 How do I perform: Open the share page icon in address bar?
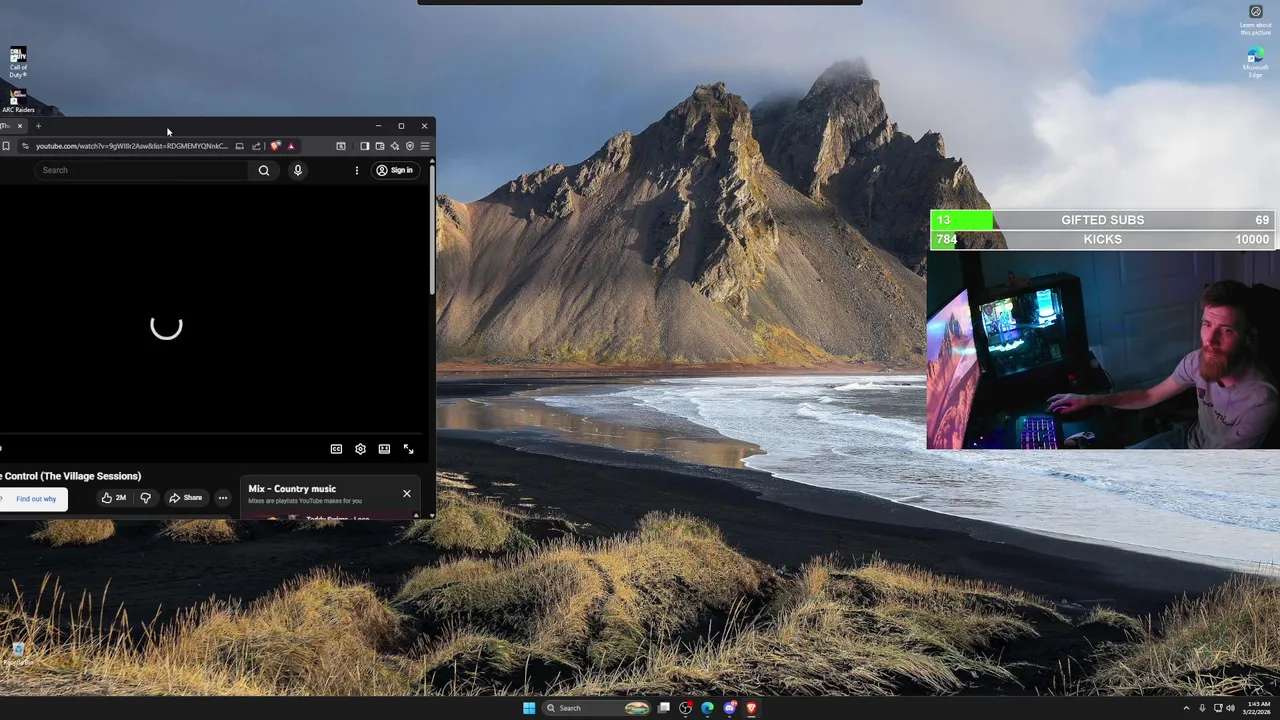coord(256,146)
